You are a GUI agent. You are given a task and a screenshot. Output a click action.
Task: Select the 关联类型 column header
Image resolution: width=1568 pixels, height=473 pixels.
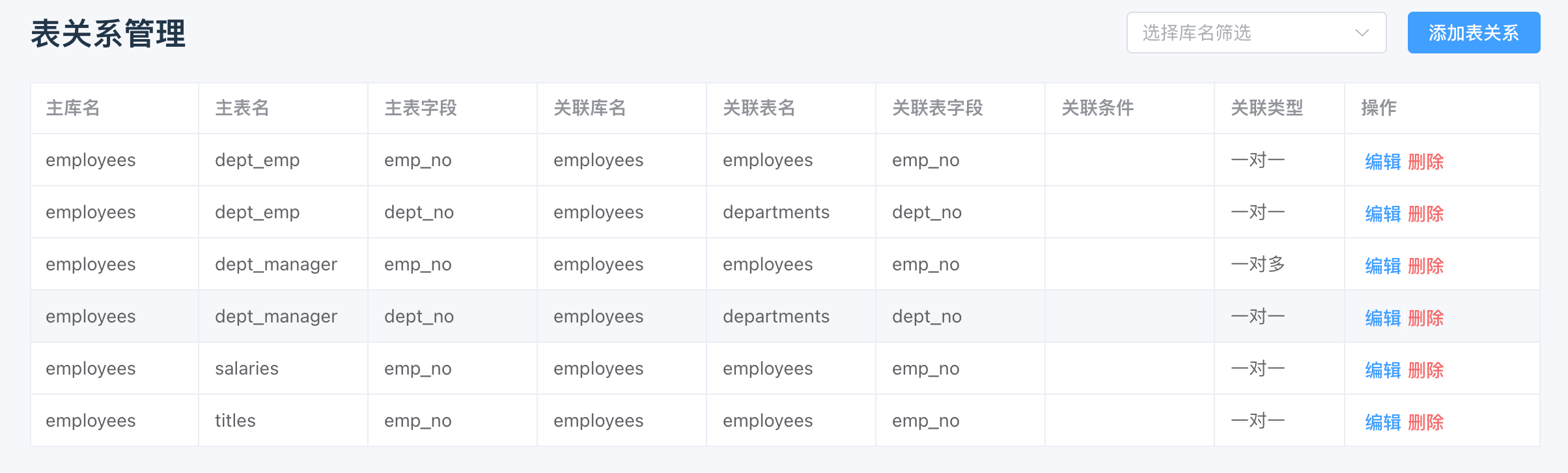[x=1267, y=107]
